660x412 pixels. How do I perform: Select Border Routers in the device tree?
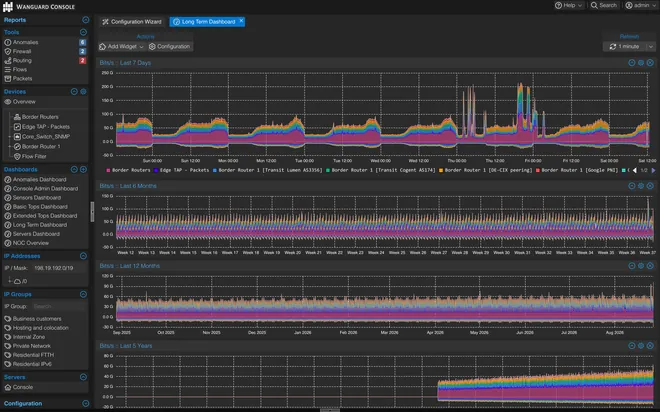coord(40,117)
